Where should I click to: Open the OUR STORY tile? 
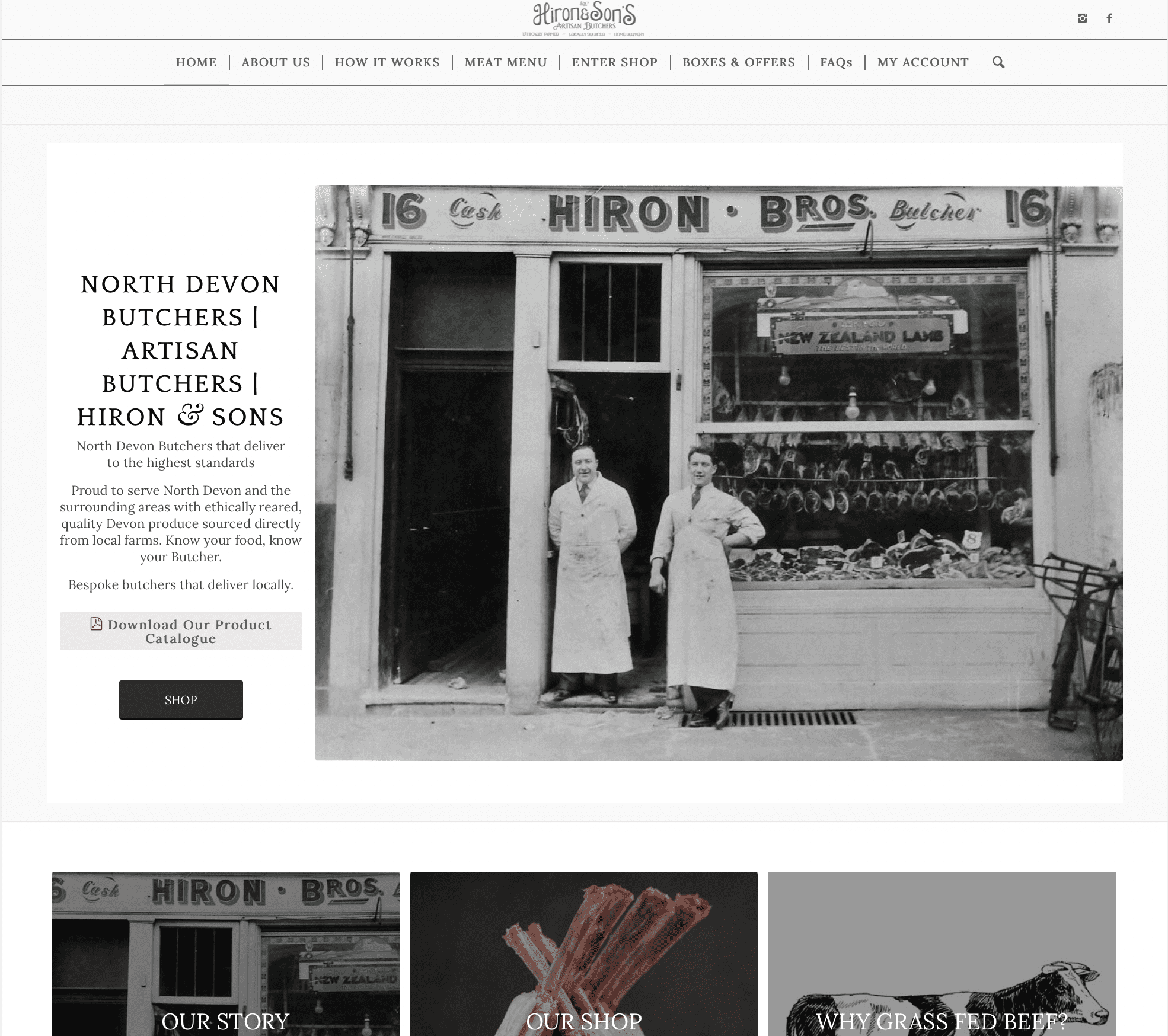pos(226,954)
